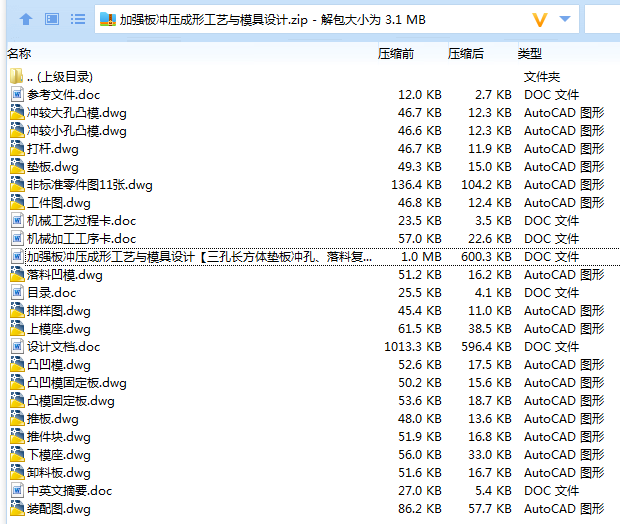The height and width of the screenshot is (524, 620).
Task: Select 目录.doc file icon
Action: (x=17, y=292)
